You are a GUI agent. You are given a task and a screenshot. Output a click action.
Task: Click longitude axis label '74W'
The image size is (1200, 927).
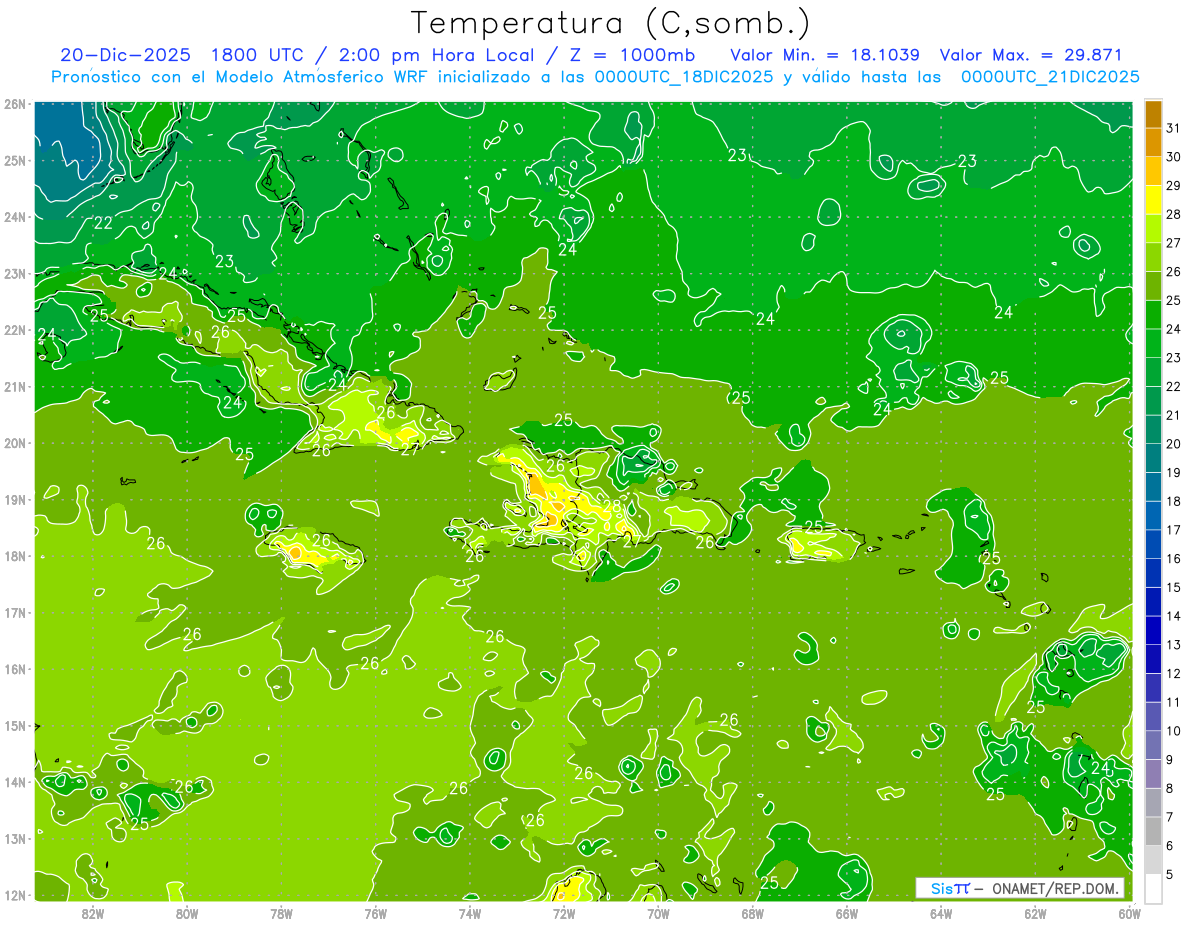469,912
